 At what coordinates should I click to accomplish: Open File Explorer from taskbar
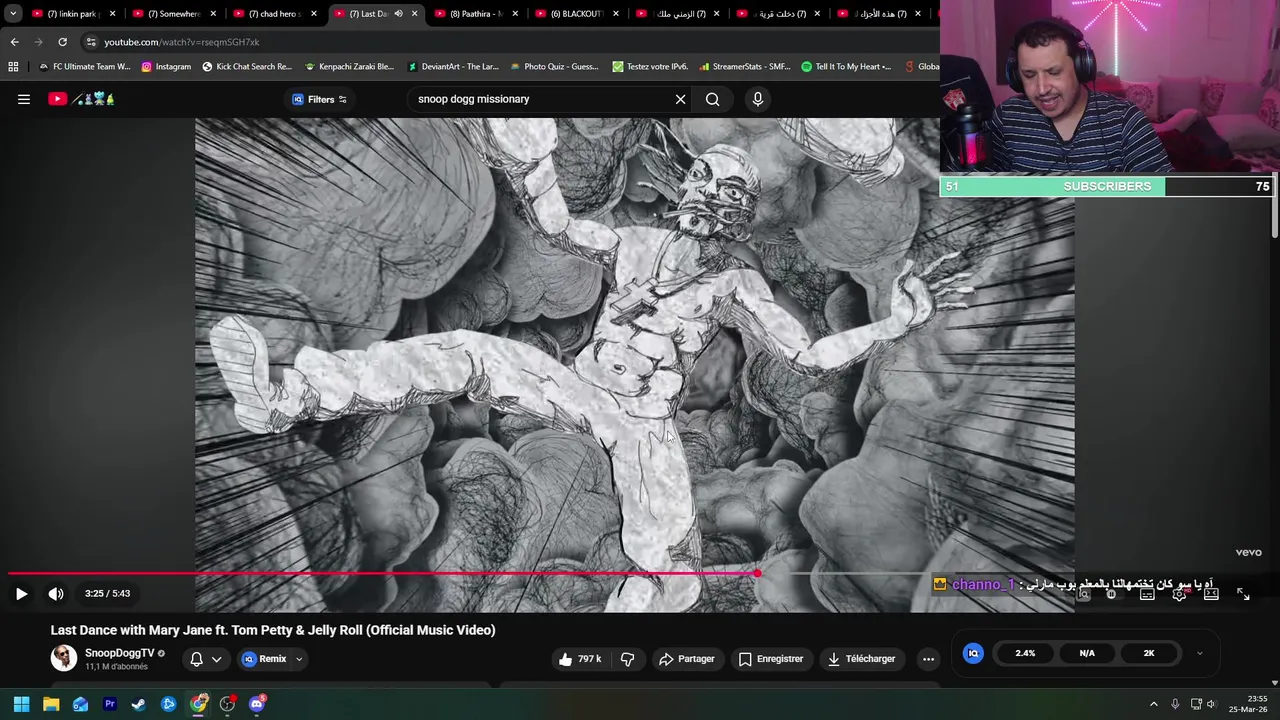click(x=51, y=704)
